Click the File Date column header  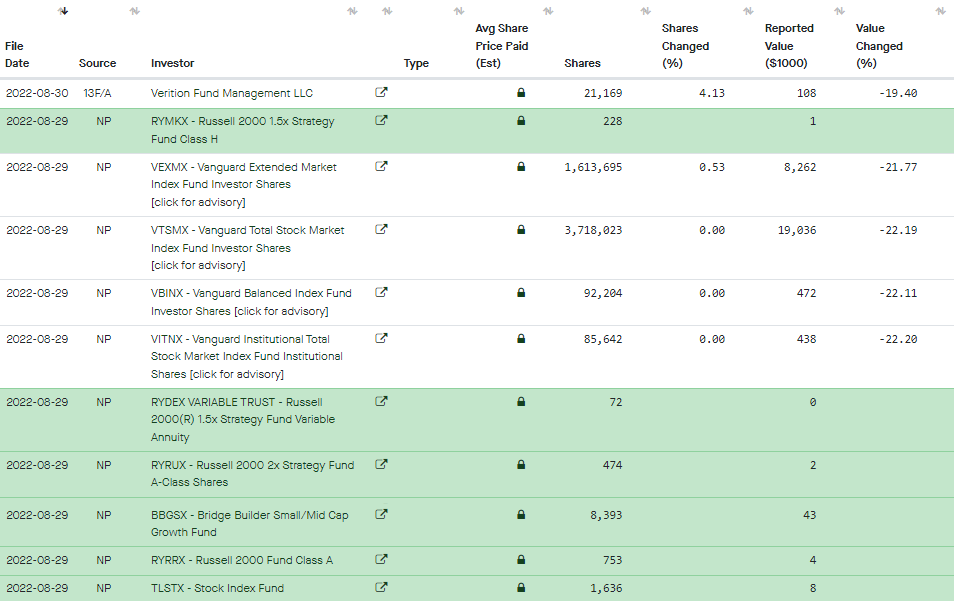point(17,55)
